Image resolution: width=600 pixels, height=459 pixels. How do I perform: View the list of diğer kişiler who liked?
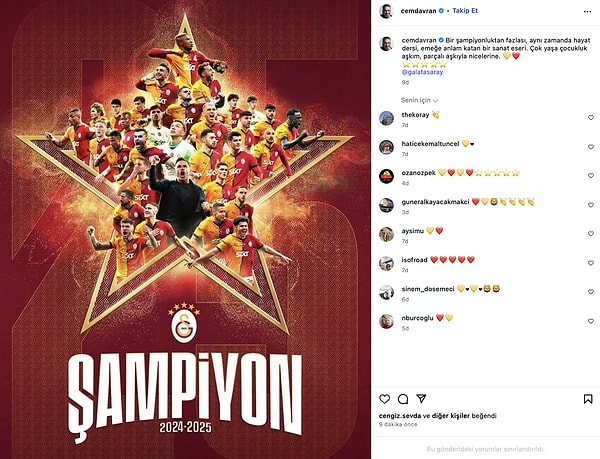click(x=449, y=416)
